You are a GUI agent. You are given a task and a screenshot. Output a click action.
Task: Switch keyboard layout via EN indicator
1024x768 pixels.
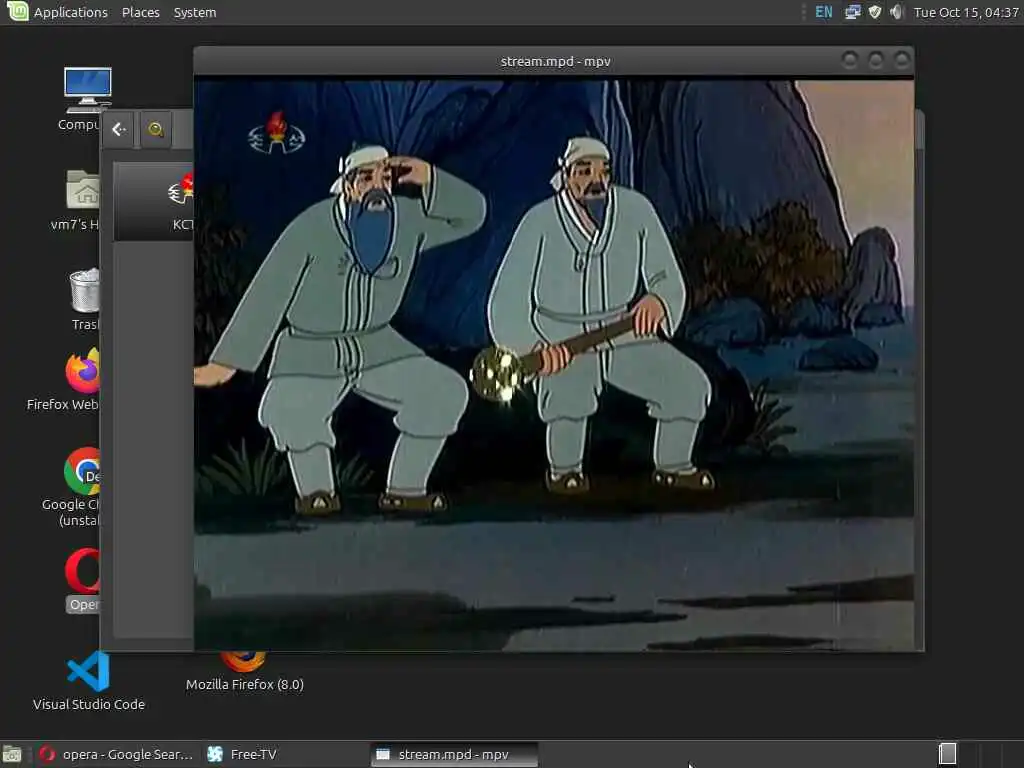tap(824, 12)
